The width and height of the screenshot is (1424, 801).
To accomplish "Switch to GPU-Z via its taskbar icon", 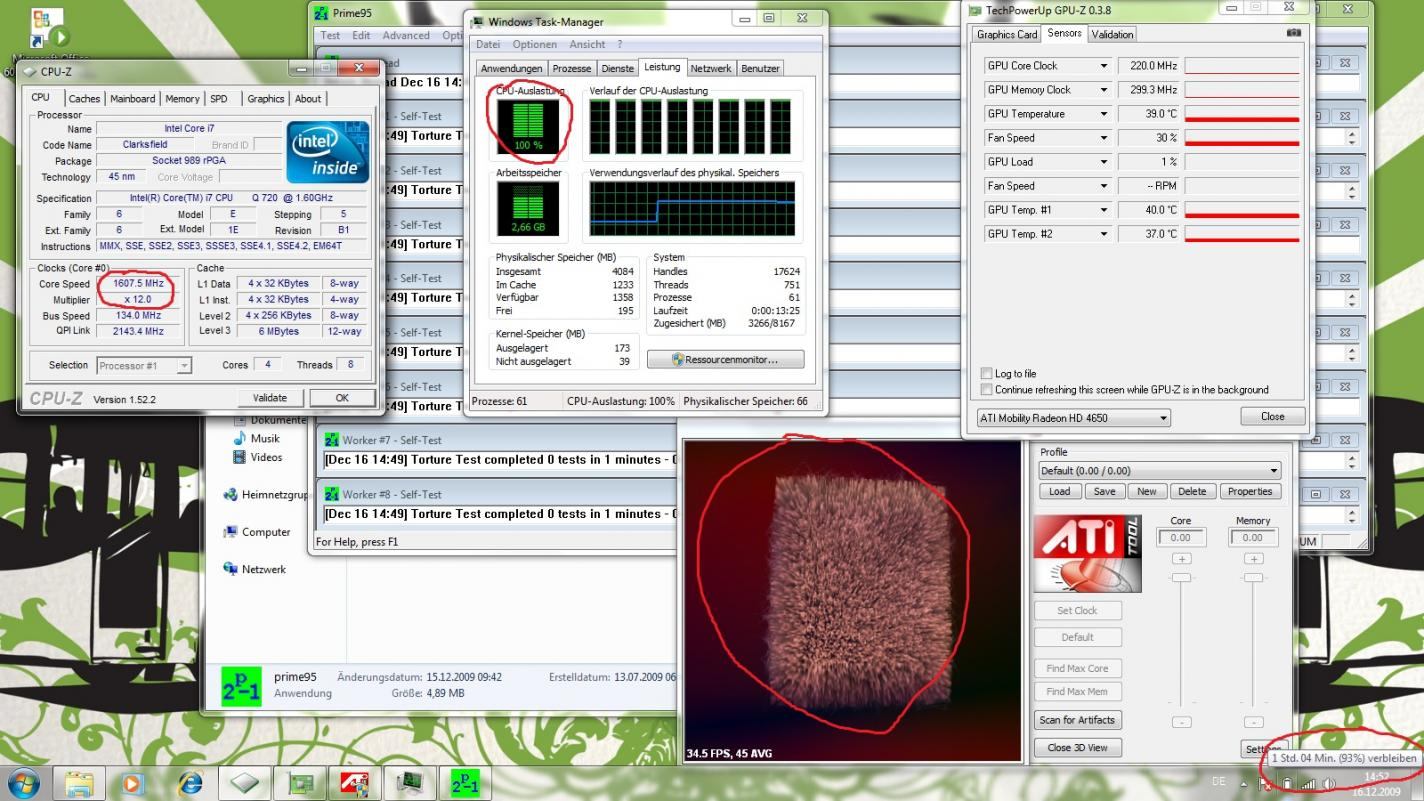I will (300, 782).
